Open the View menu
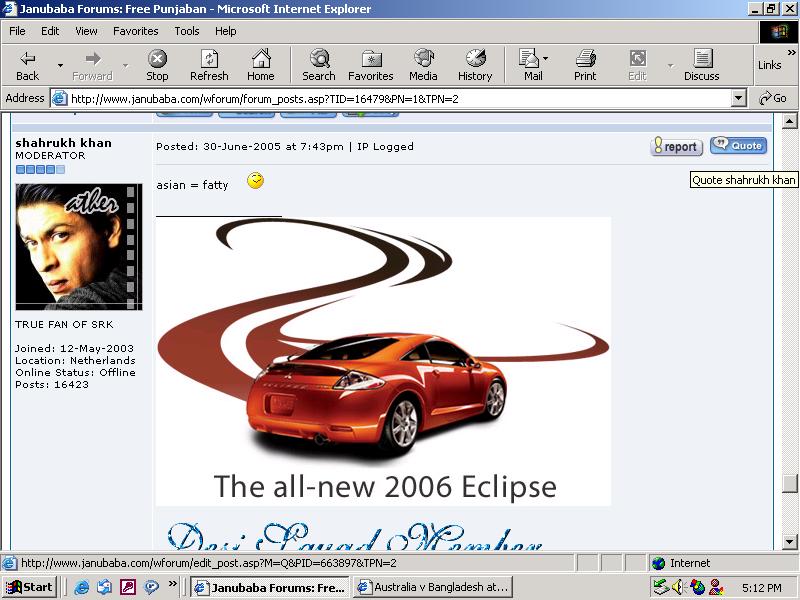 click(x=86, y=31)
